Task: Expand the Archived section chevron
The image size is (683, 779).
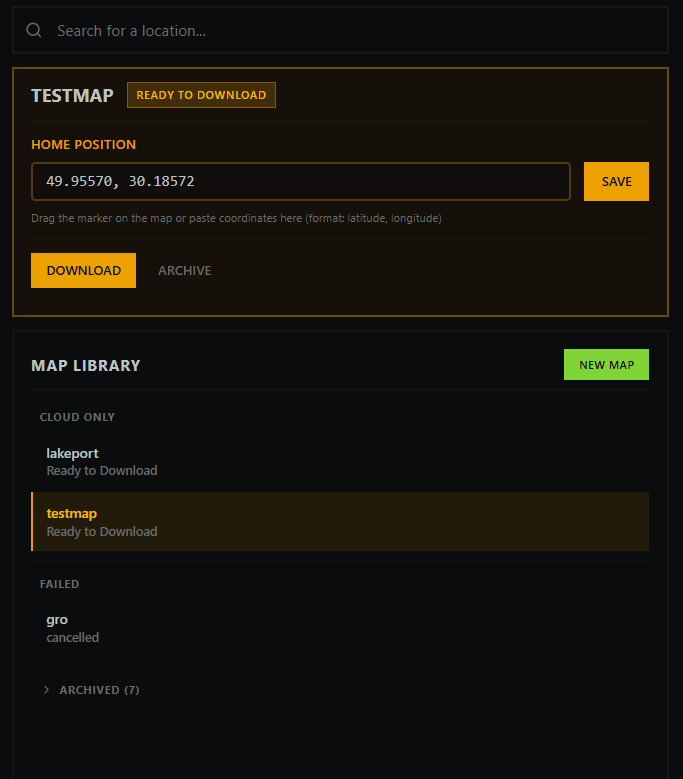Action: 47,690
